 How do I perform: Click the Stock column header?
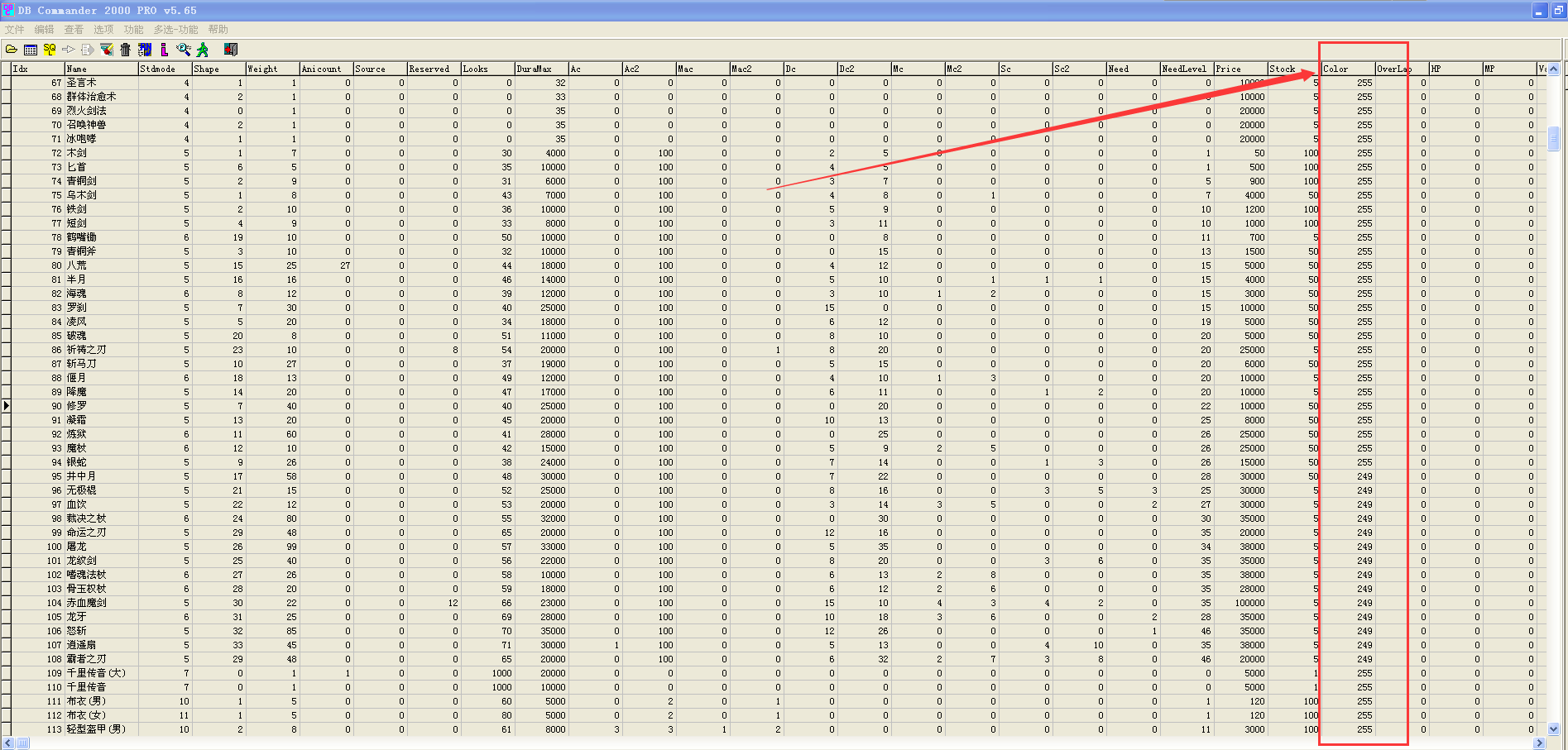[1295, 69]
